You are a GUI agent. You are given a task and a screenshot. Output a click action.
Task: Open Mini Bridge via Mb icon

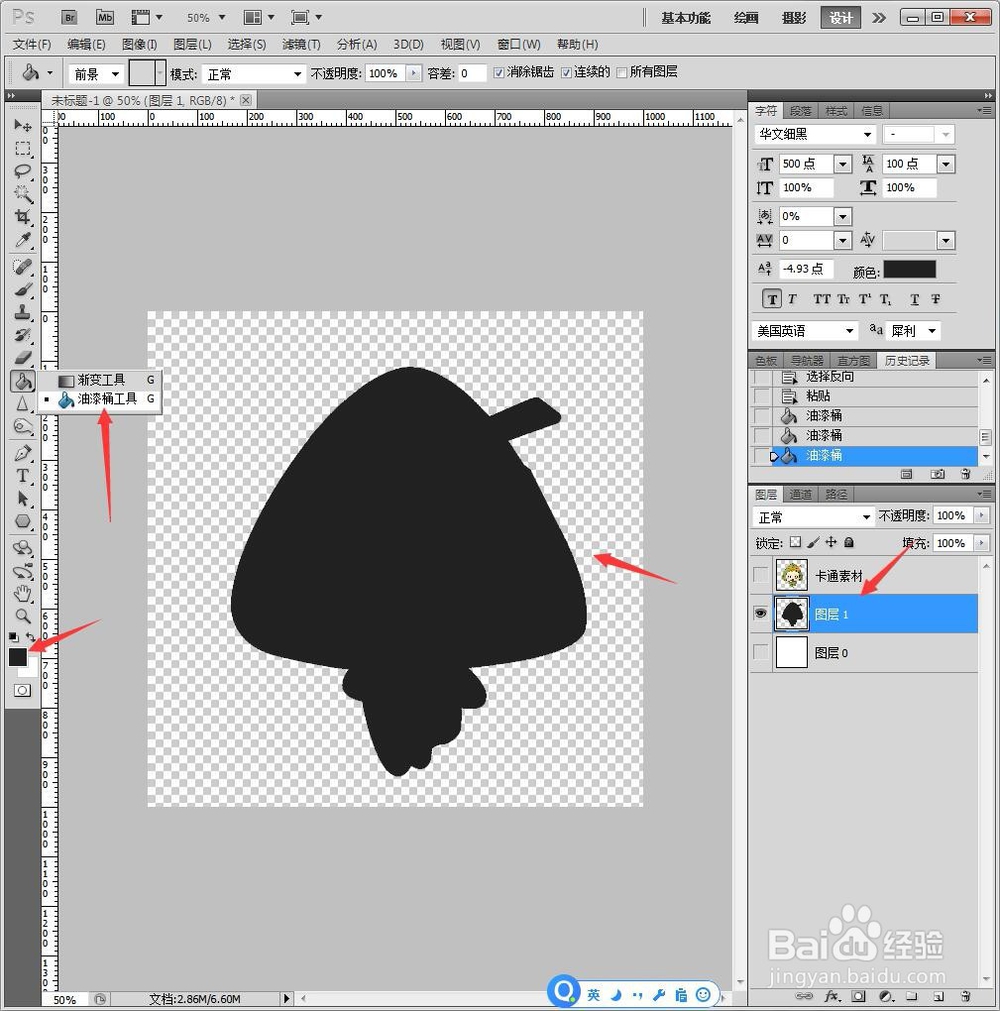point(104,17)
